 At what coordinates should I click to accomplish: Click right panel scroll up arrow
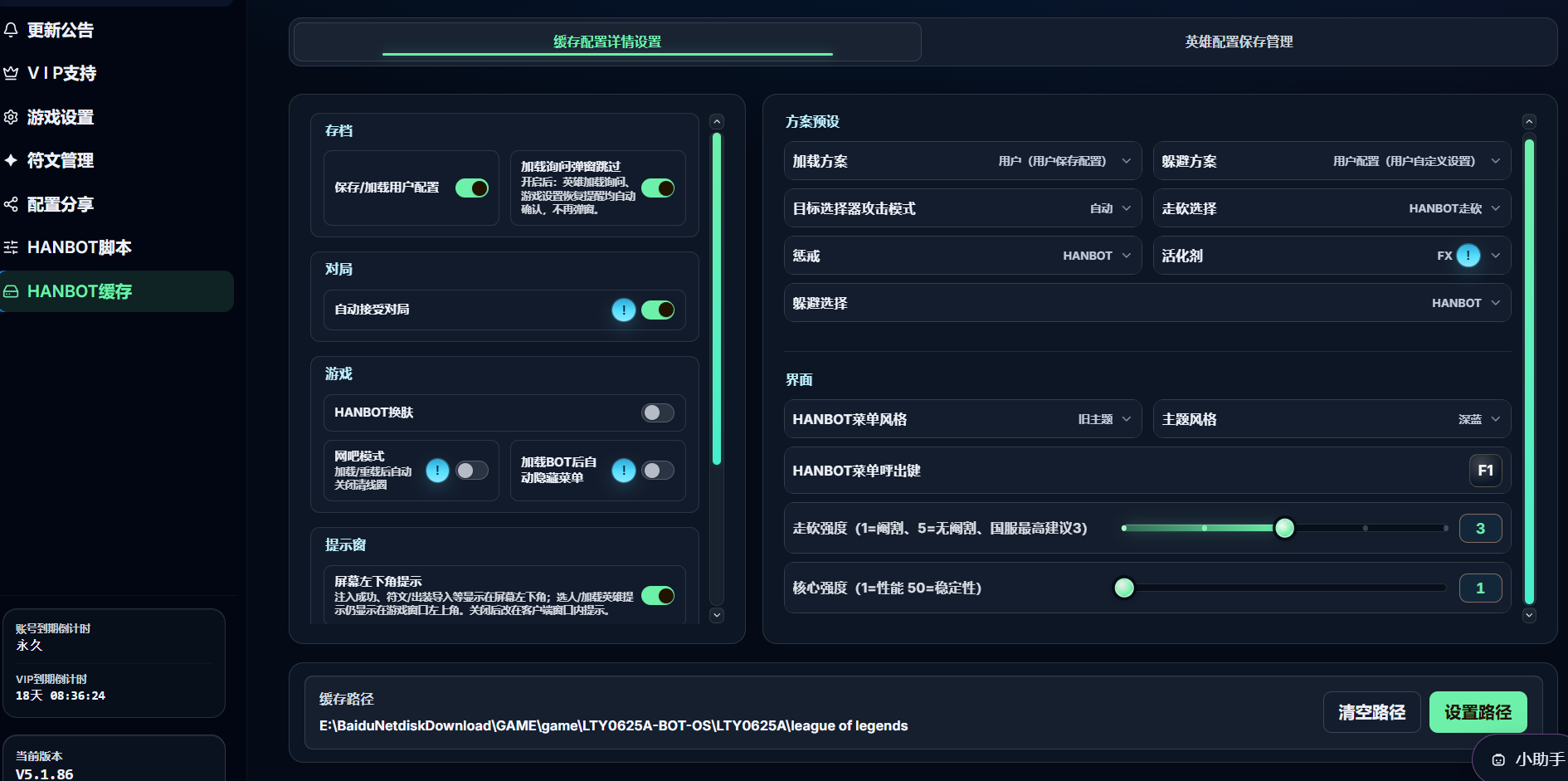[x=1529, y=121]
